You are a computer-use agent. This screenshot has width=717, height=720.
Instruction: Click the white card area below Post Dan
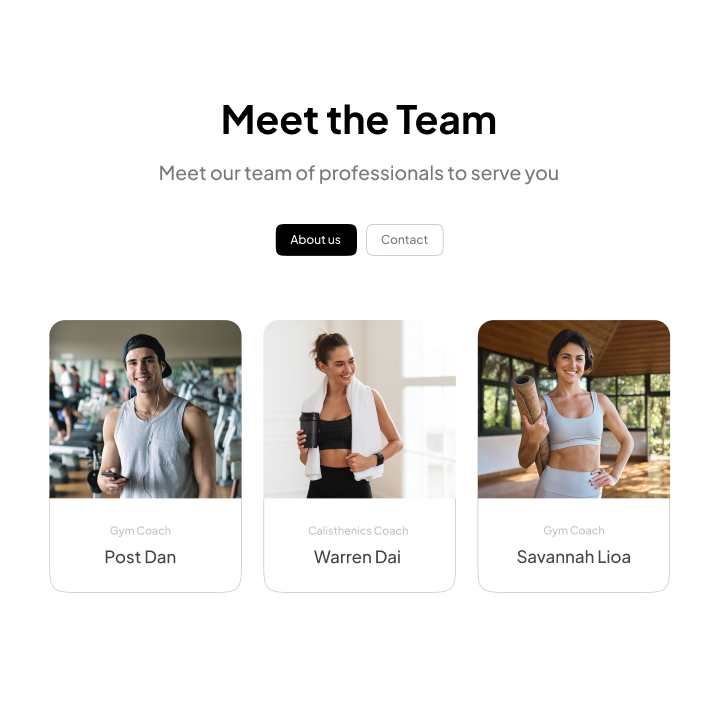pyautogui.click(x=145, y=579)
